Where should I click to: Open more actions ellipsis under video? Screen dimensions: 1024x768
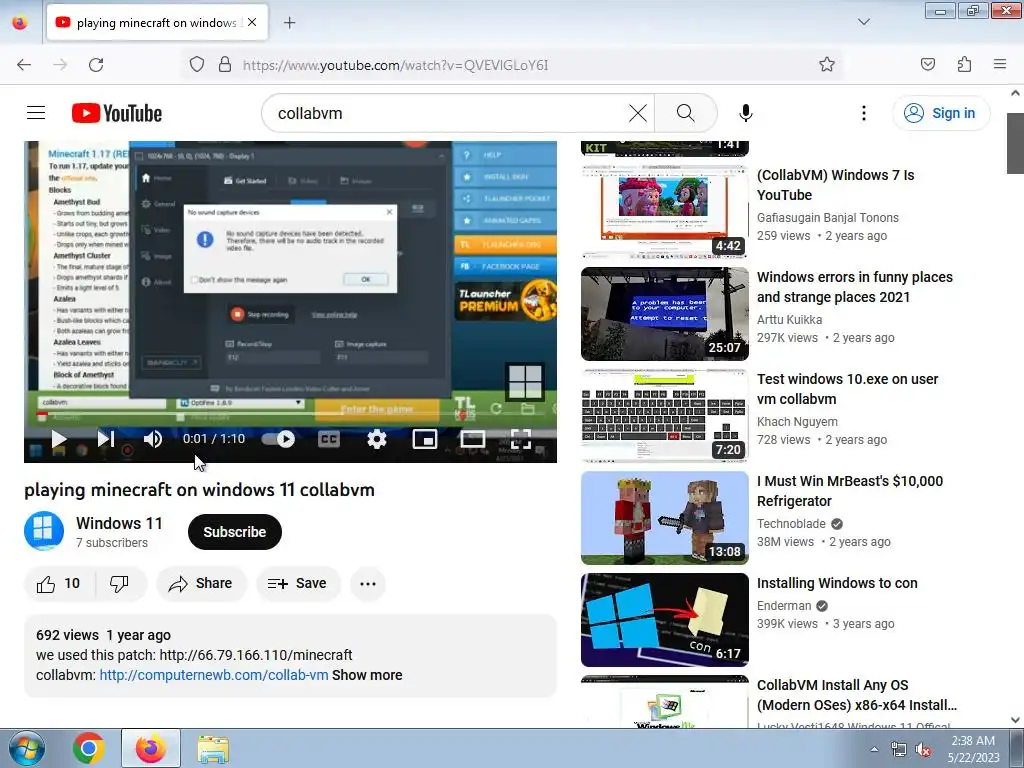coord(368,583)
